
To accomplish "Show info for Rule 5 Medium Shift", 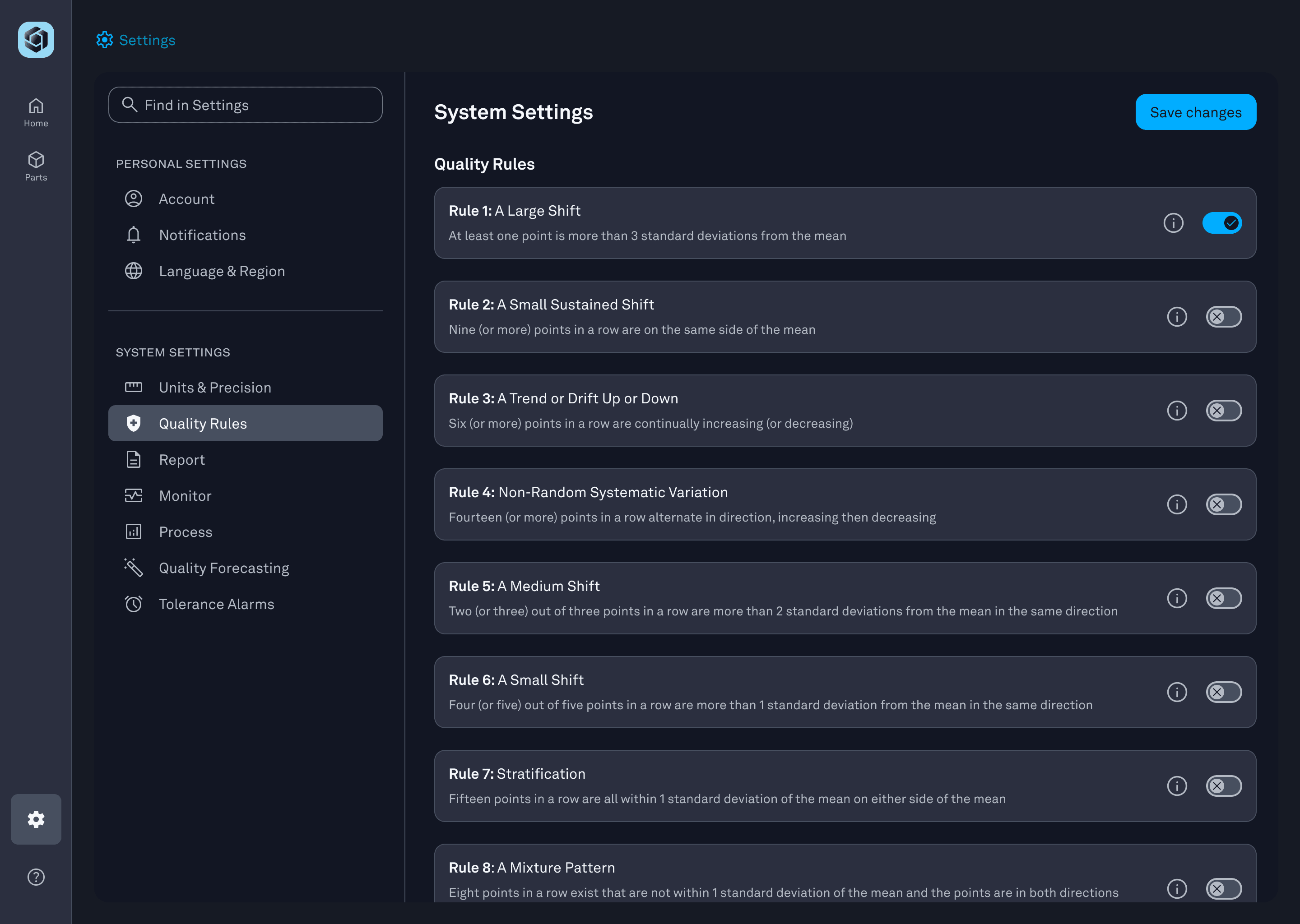I will pyautogui.click(x=1176, y=599).
